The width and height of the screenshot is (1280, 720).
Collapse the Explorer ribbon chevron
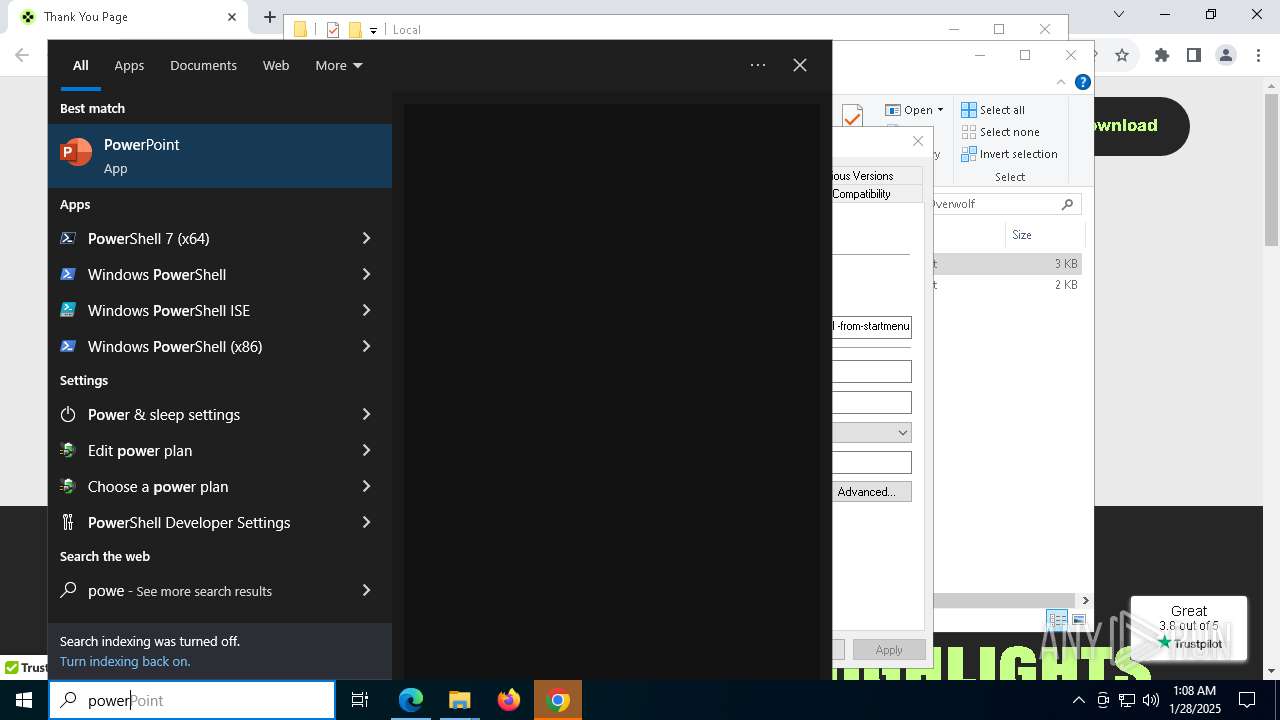point(1062,82)
